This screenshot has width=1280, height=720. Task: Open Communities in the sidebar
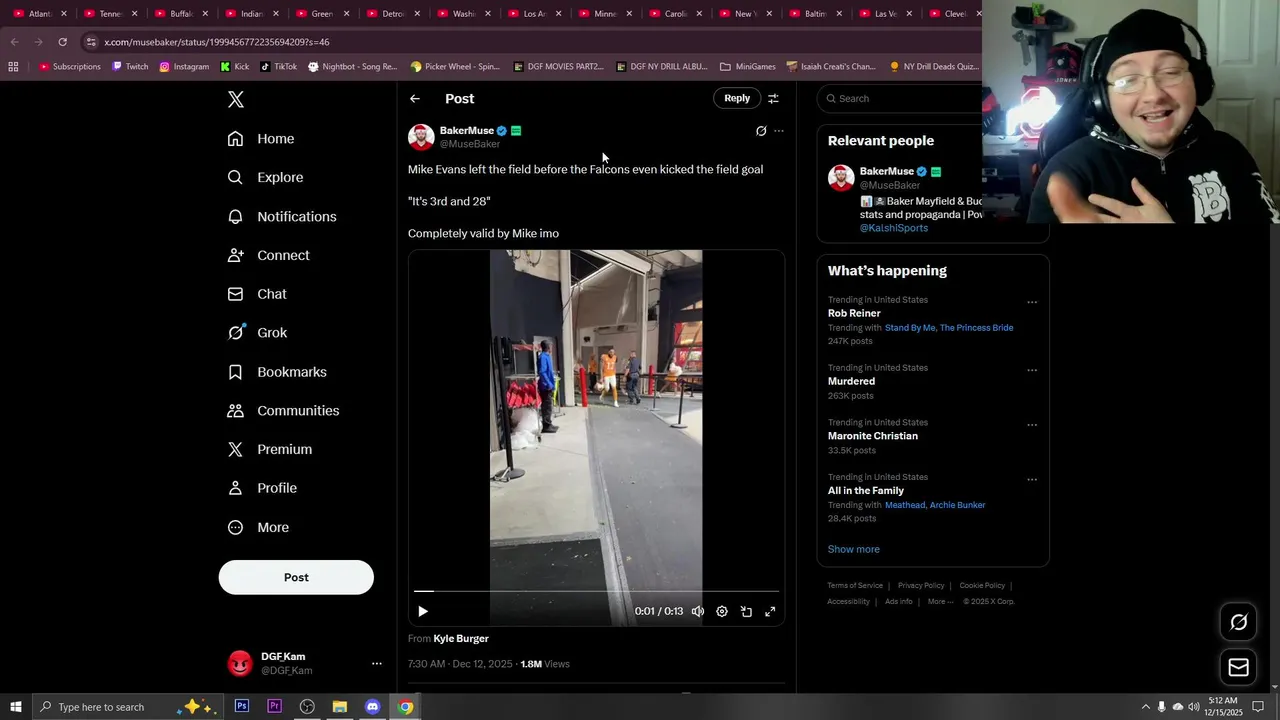(283, 411)
